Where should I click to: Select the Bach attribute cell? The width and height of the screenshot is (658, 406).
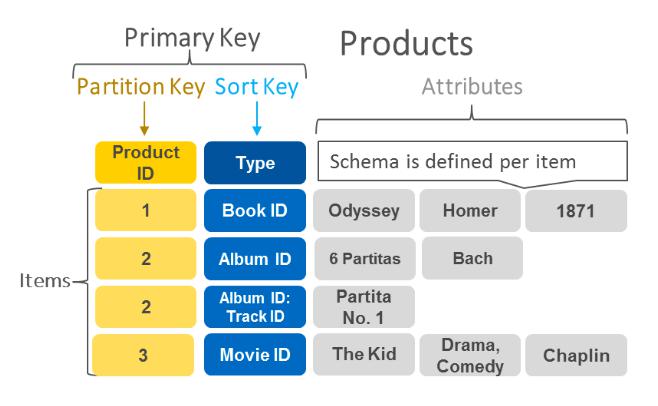pyautogui.click(x=472, y=259)
